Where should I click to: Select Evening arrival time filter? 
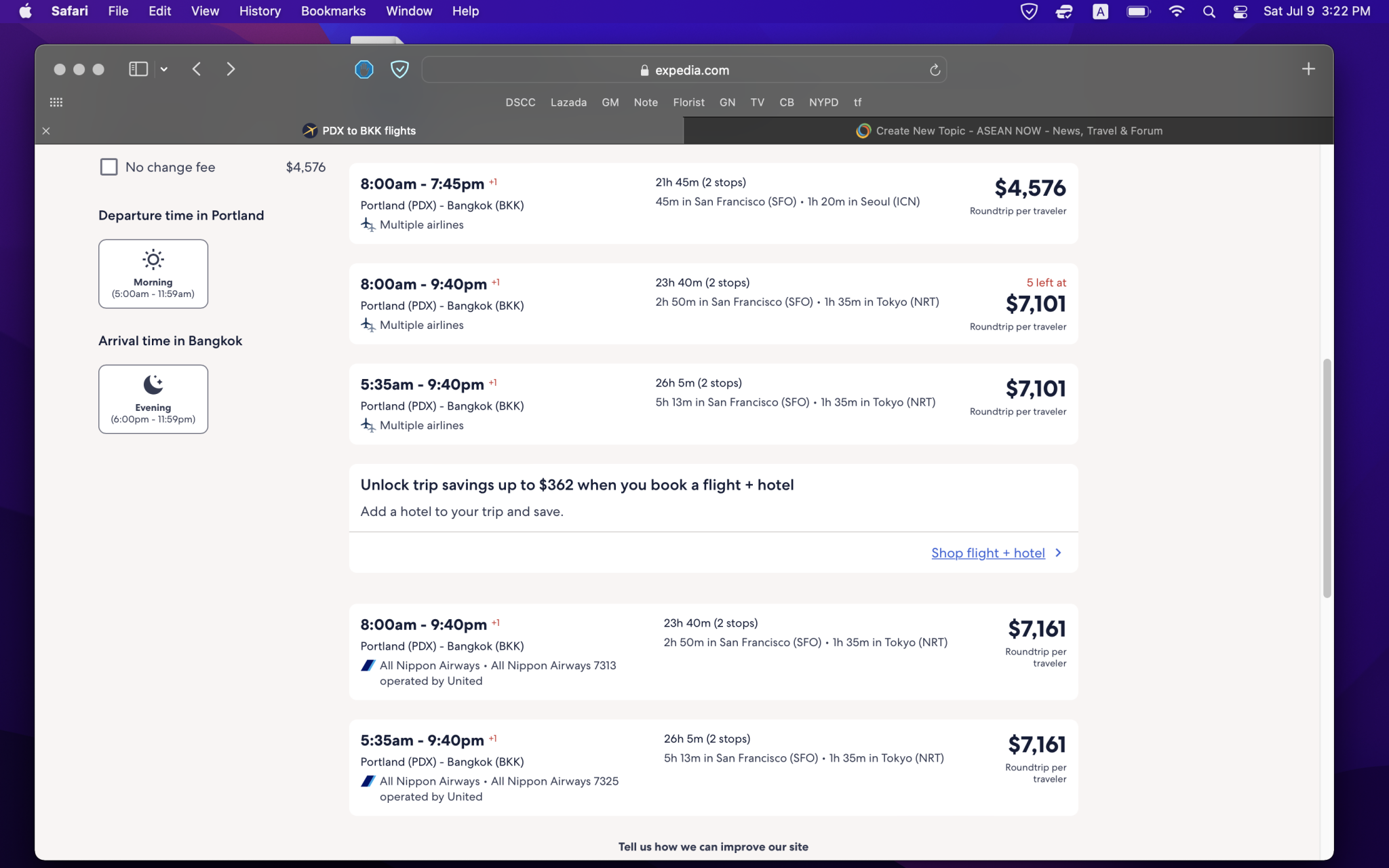153,399
